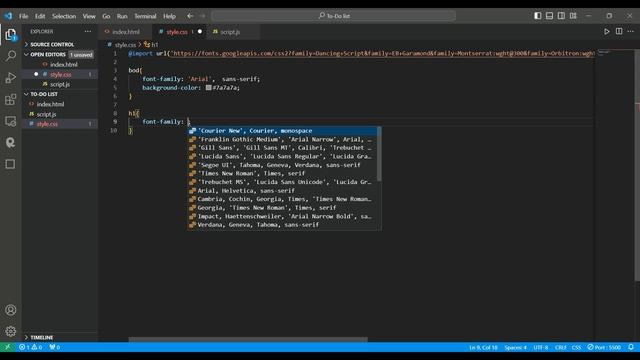Open the Search view in activity bar
This screenshot has width=640, height=360.
coord(11,56)
